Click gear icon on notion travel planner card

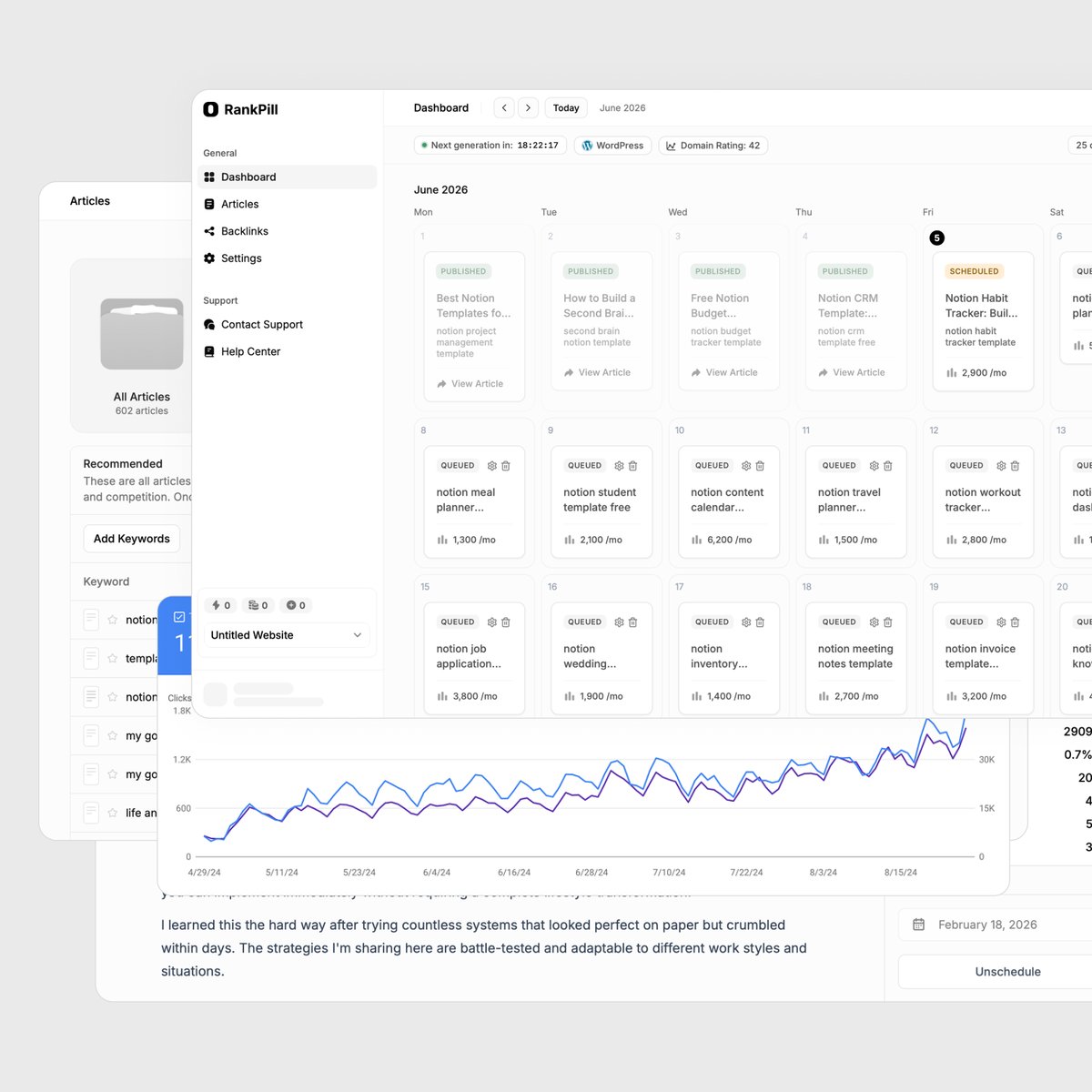875,466
